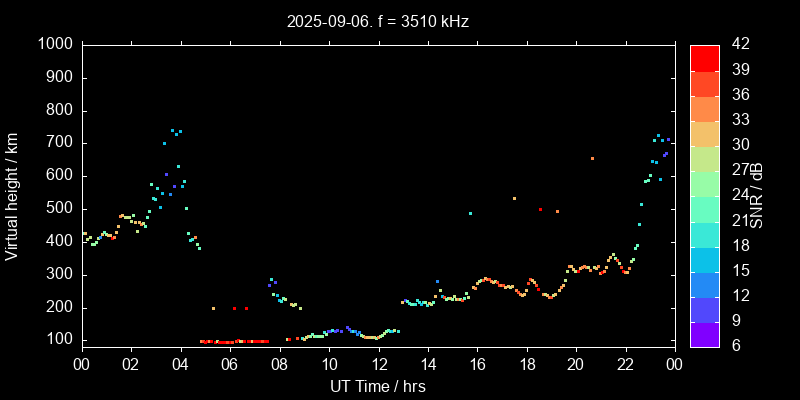The width and height of the screenshot is (800, 400).
Task: Click the purple 6–9 dB colorbar segment
Action: (705, 334)
